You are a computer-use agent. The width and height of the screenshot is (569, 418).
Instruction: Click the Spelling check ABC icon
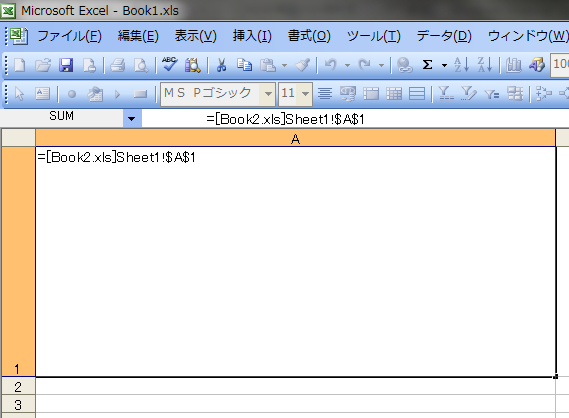point(169,65)
